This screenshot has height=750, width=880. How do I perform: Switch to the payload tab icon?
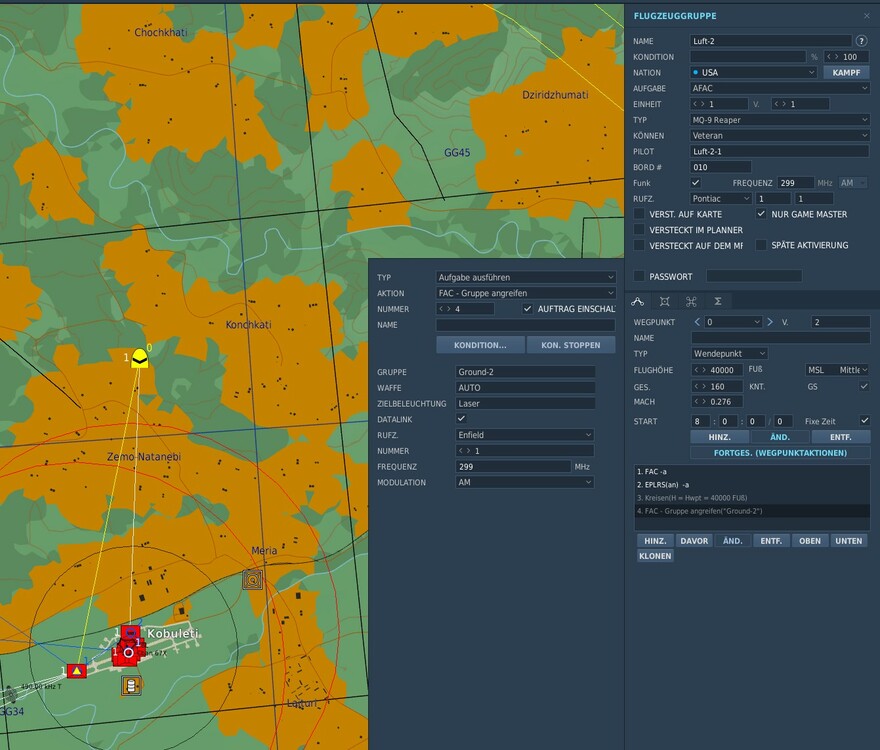pyautogui.click(x=664, y=301)
